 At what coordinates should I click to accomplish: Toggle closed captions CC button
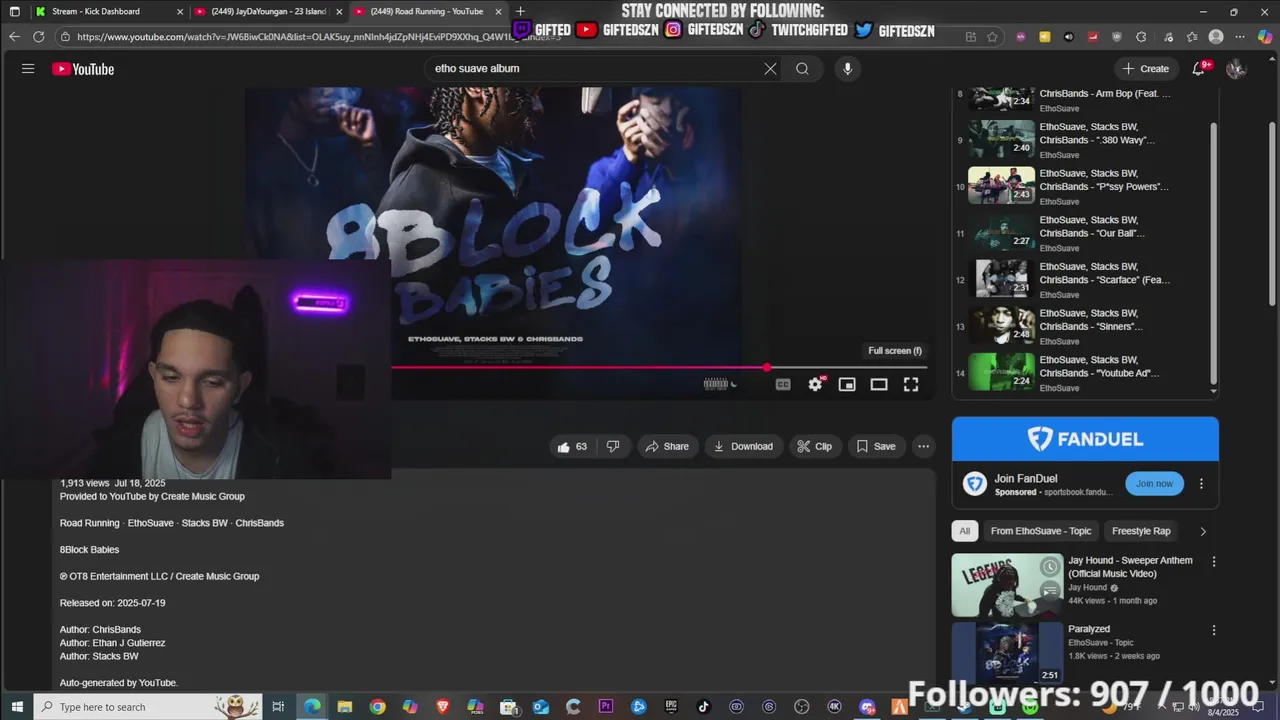click(783, 384)
